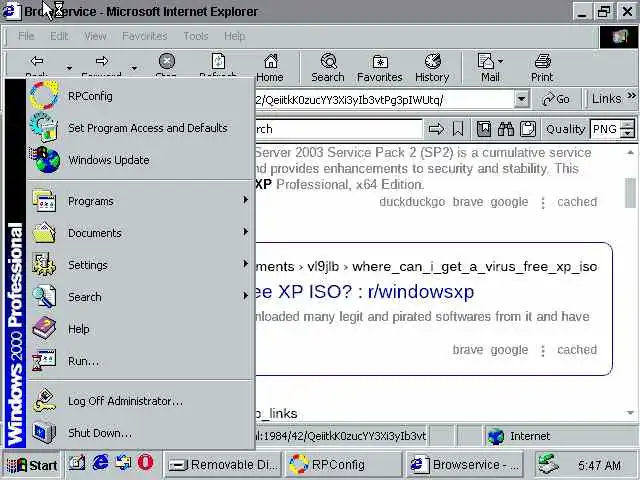Expand the Search submenu arrow

pos(245,296)
